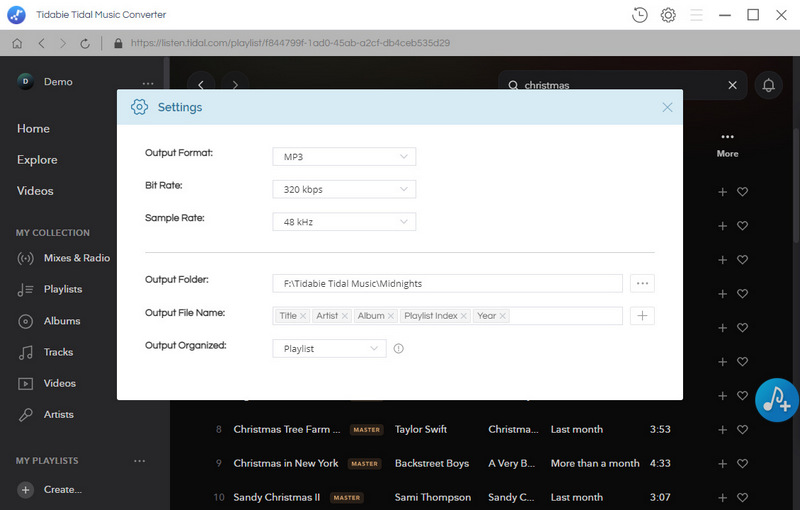Open Explore in Tidal sidebar
The width and height of the screenshot is (800, 510).
[37, 160]
